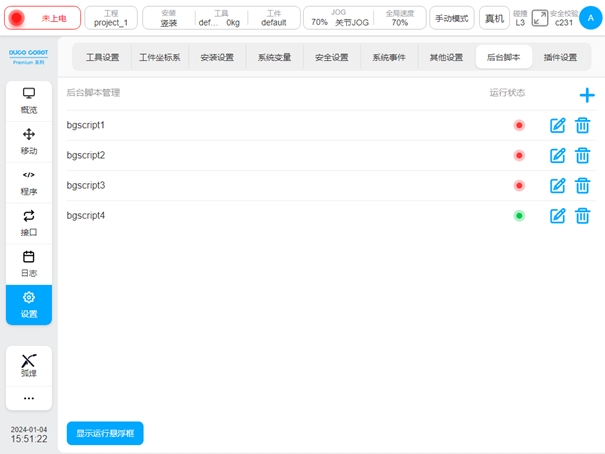Viewport: 605px width, 454px height.
Task: Switch to the 安全设置 tab
Action: click(331, 58)
